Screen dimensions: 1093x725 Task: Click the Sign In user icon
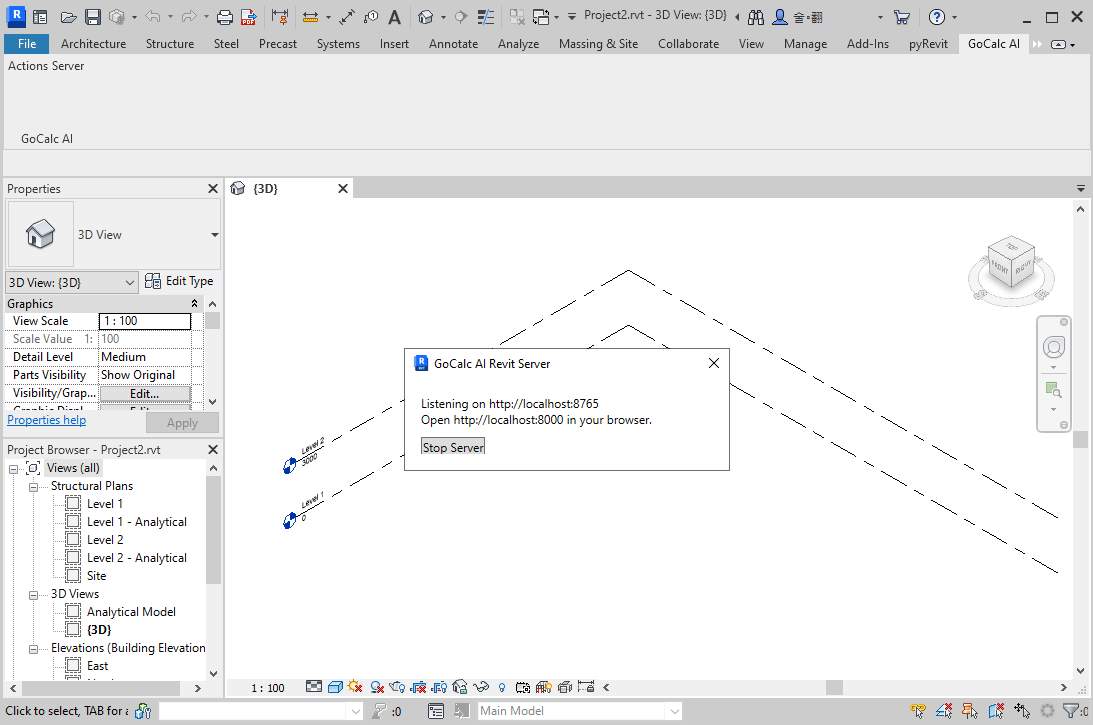tap(780, 17)
